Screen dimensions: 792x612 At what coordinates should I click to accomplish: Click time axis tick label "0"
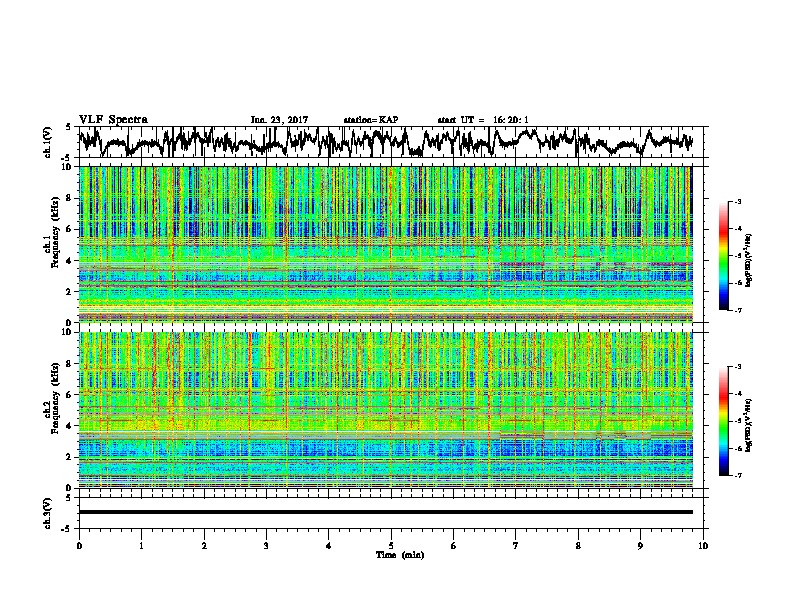(79, 546)
